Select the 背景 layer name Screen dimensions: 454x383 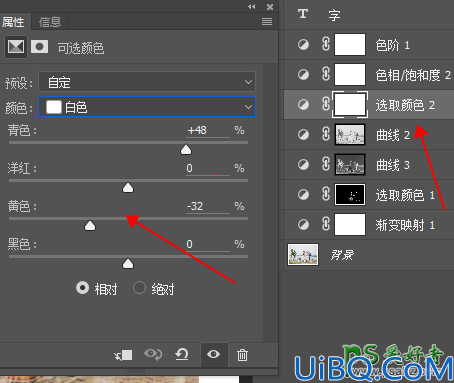pos(342,255)
